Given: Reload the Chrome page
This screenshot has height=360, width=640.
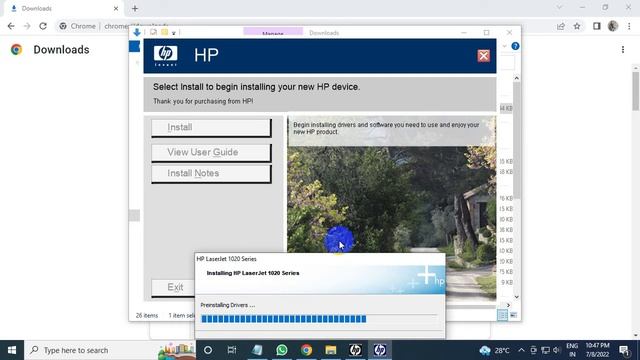Looking at the screenshot, I should click(x=43, y=26).
